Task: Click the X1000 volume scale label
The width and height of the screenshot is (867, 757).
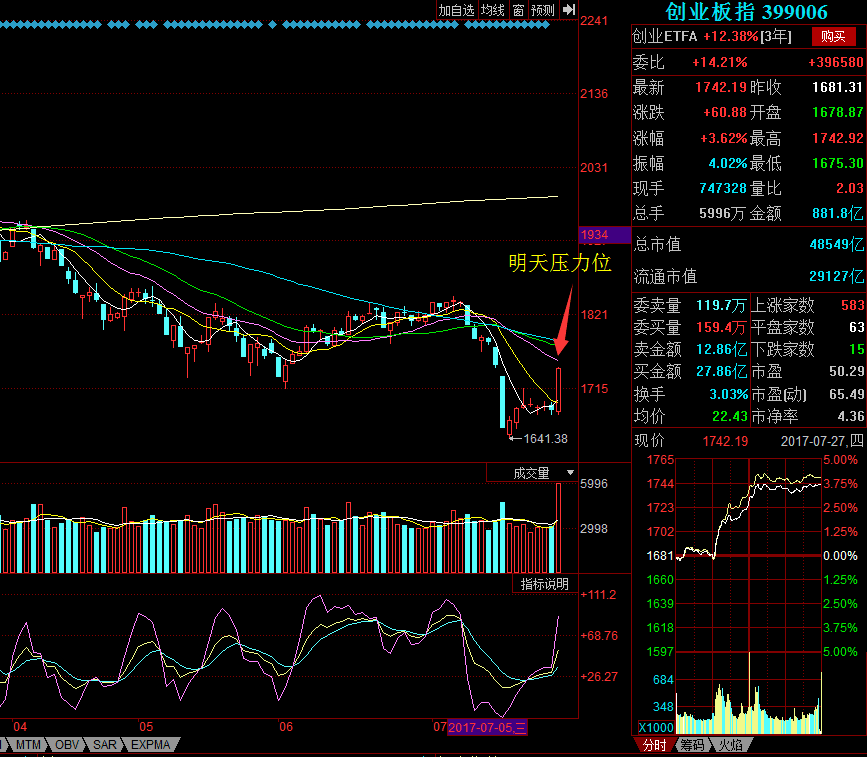Action: 656,727
